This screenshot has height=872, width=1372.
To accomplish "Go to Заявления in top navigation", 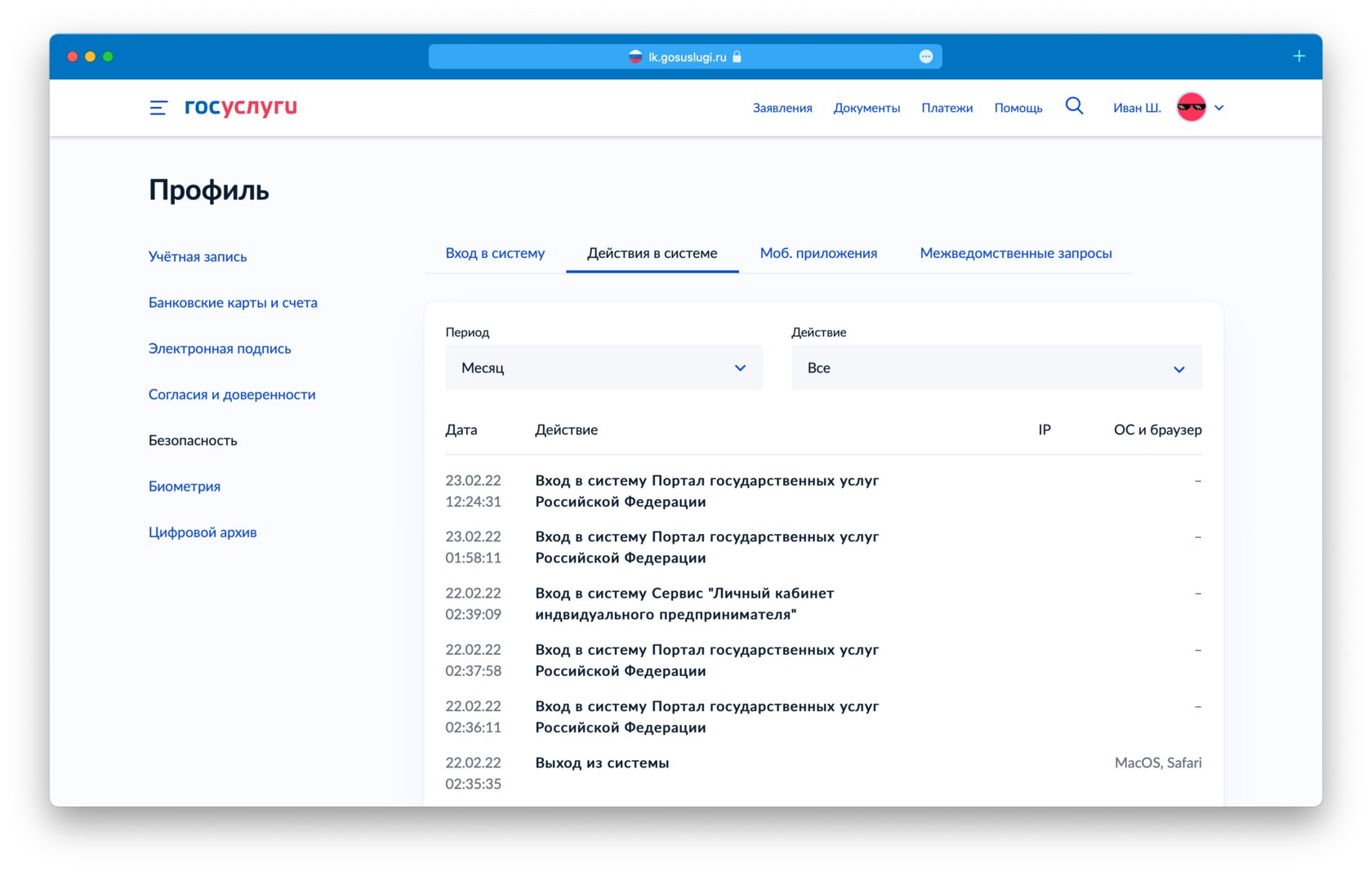I will tap(782, 108).
